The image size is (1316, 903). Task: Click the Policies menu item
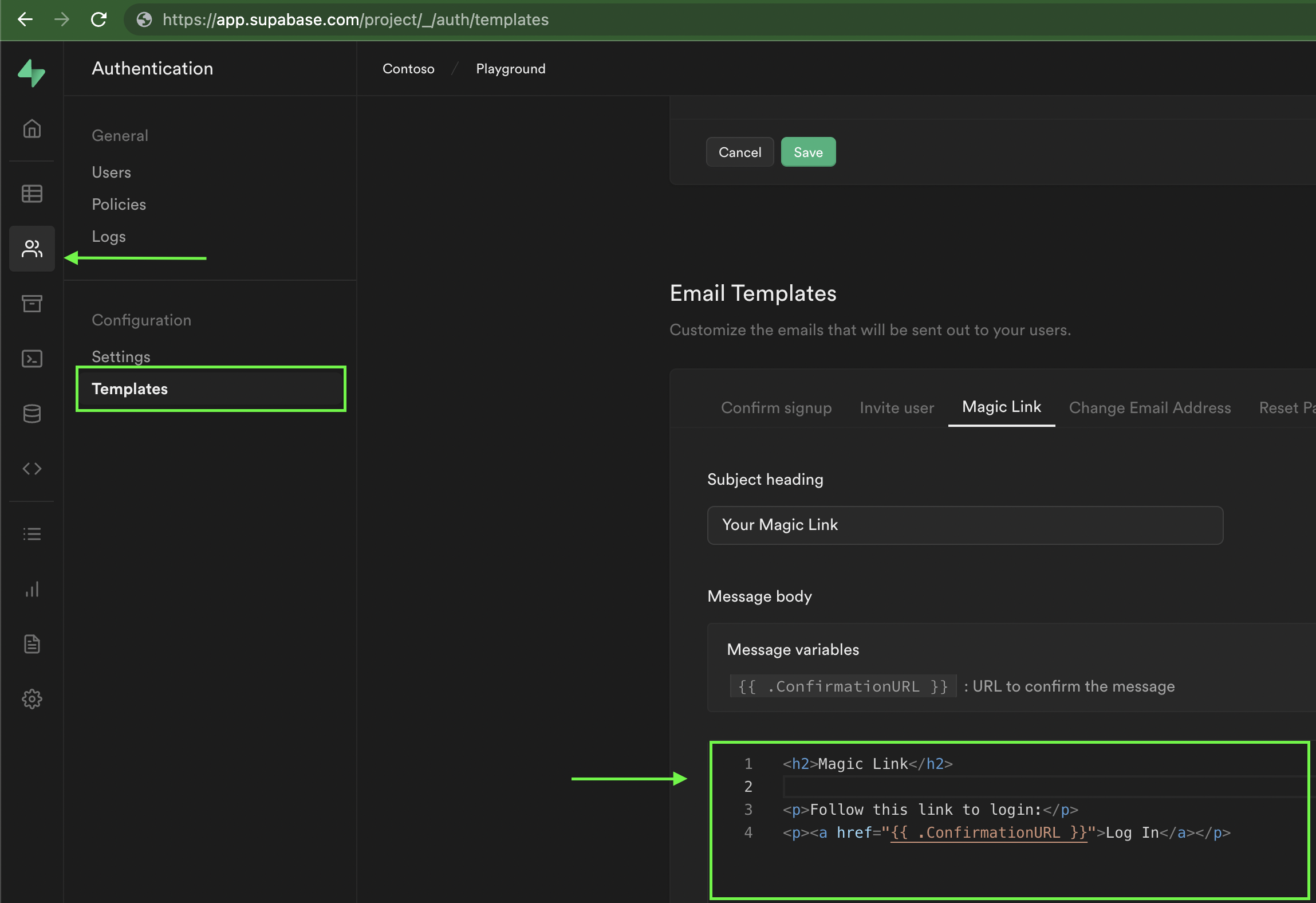click(119, 204)
